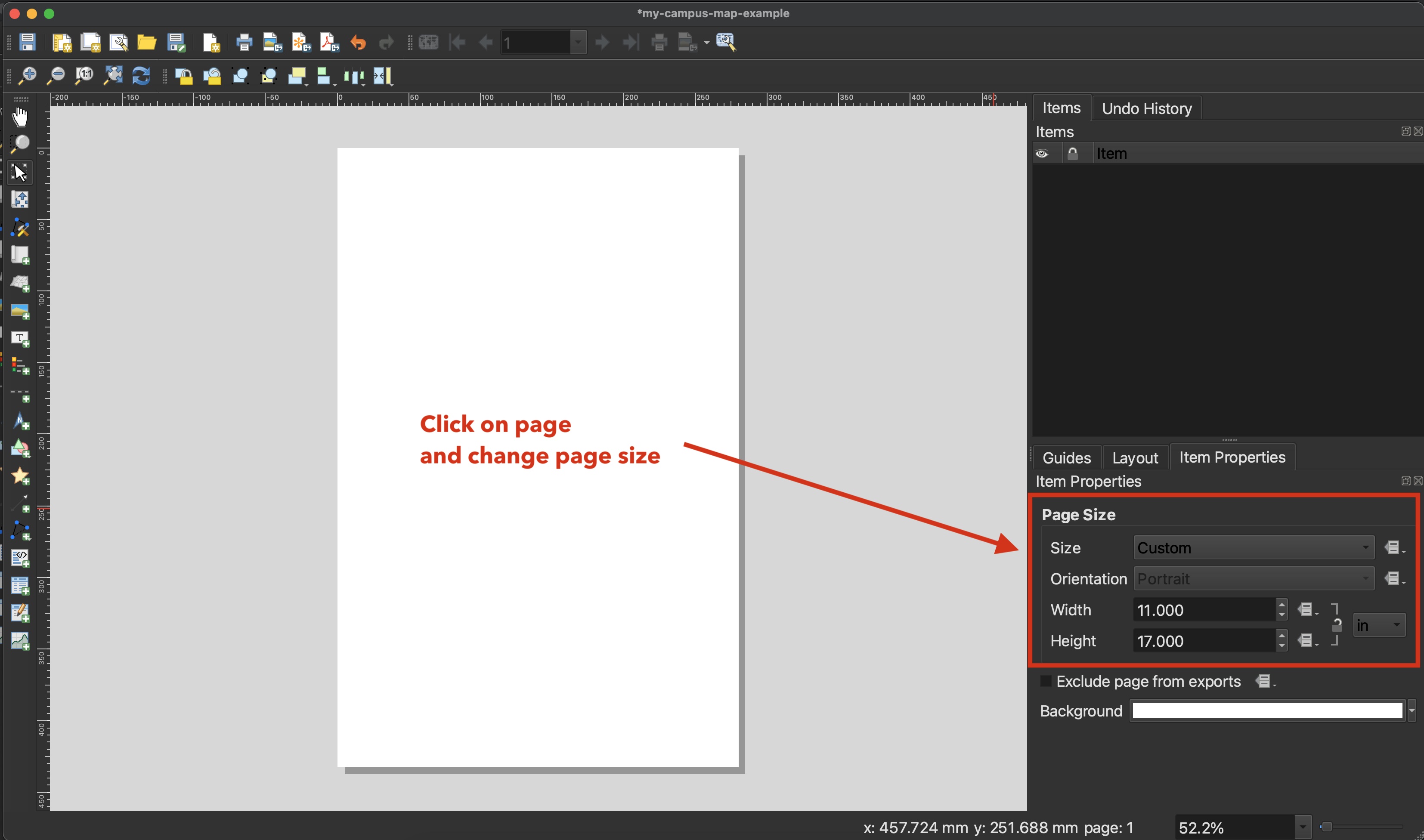Click the Zoom Full icon
The image size is (1424, 840).
click(x=113, y=75)
